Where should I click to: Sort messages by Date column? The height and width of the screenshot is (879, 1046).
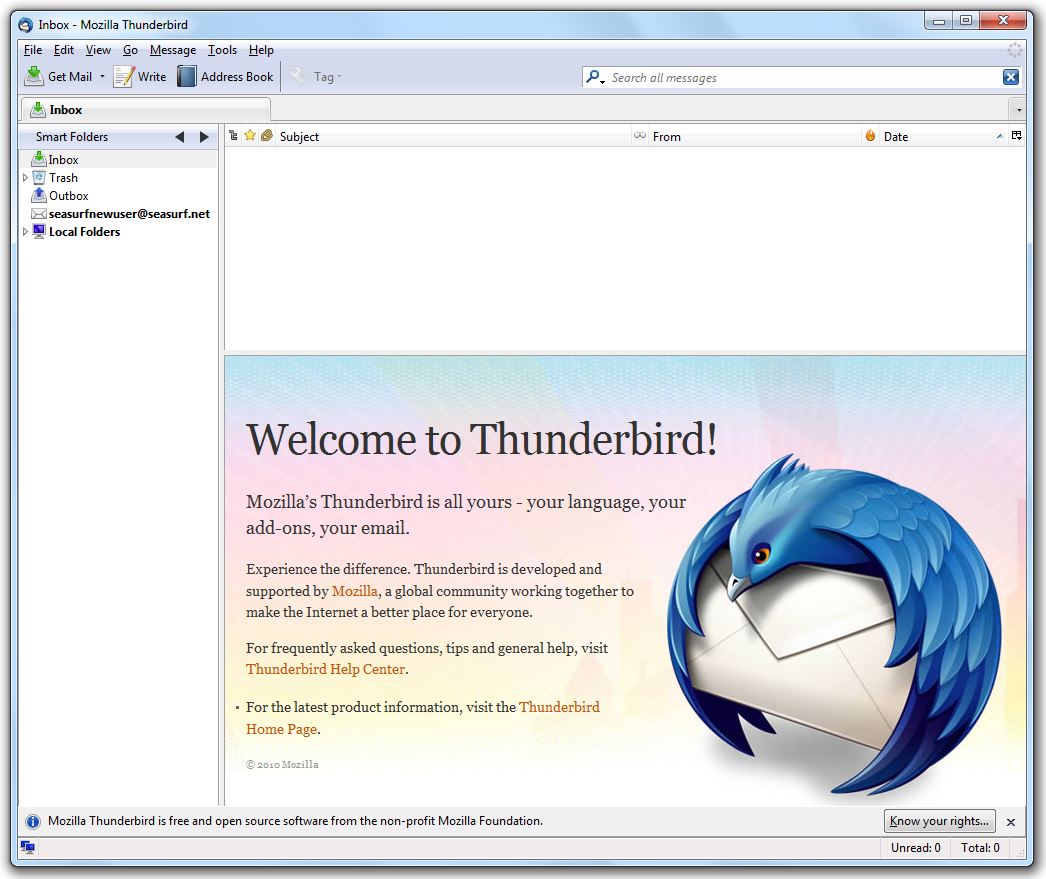(943, 137)
